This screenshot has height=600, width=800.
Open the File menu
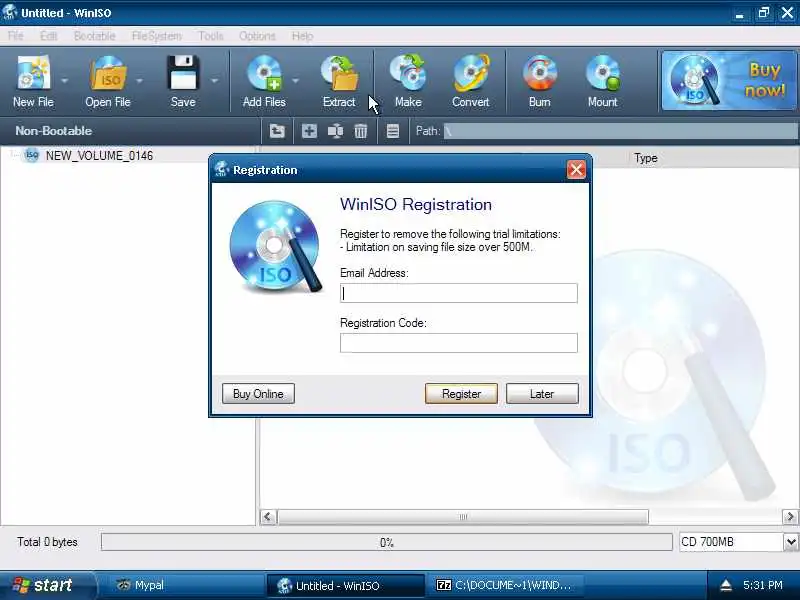16,36
